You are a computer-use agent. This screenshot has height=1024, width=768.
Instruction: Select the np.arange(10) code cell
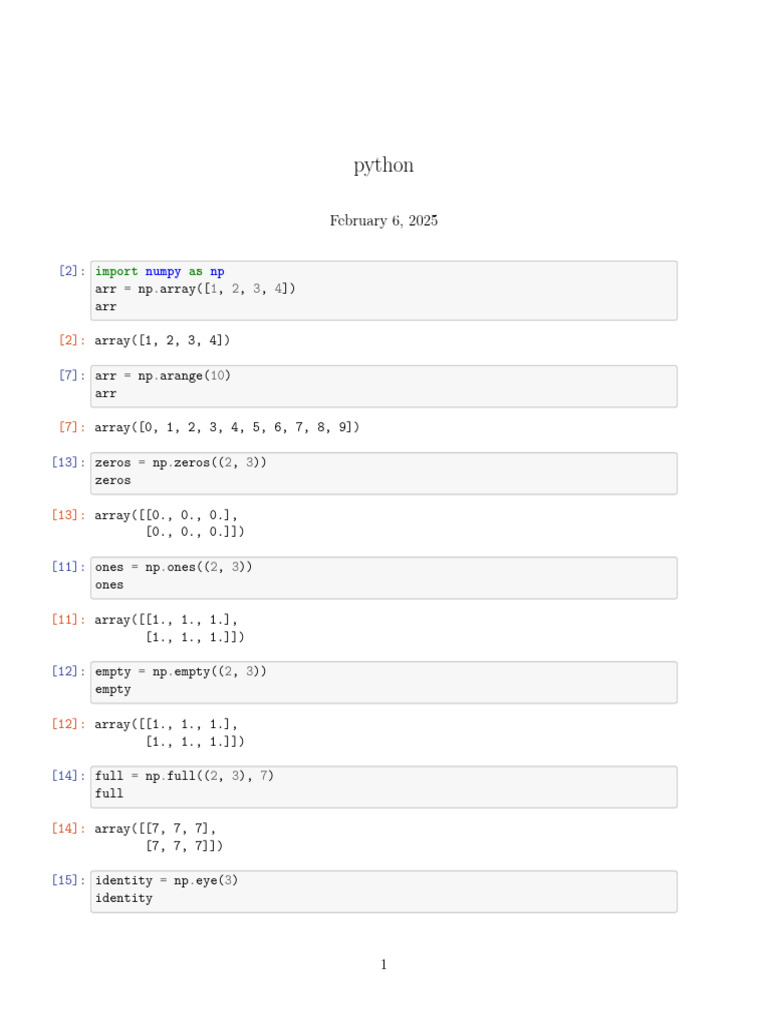(x=383, y=385)
